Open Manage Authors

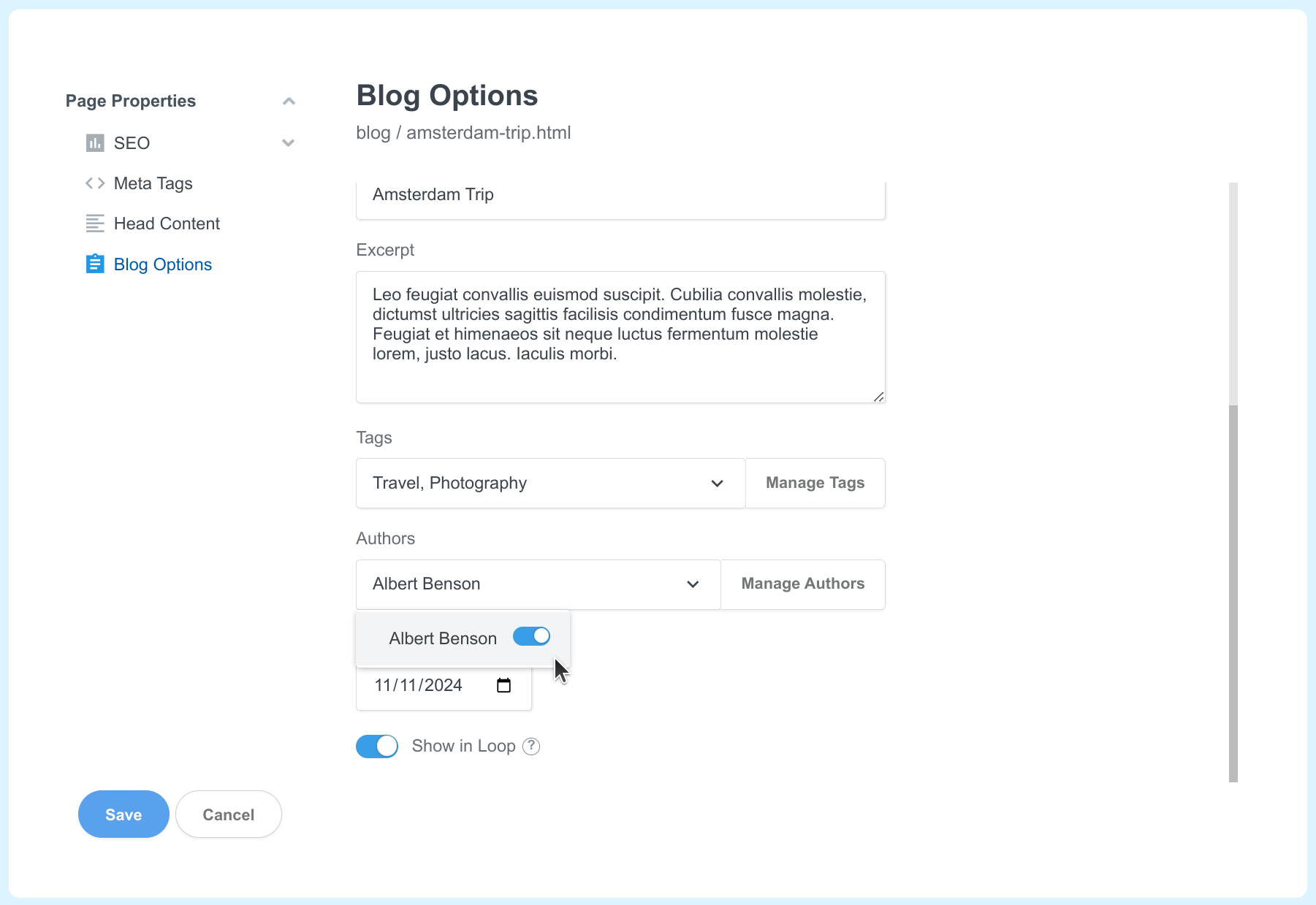click(x=802, y=584)
